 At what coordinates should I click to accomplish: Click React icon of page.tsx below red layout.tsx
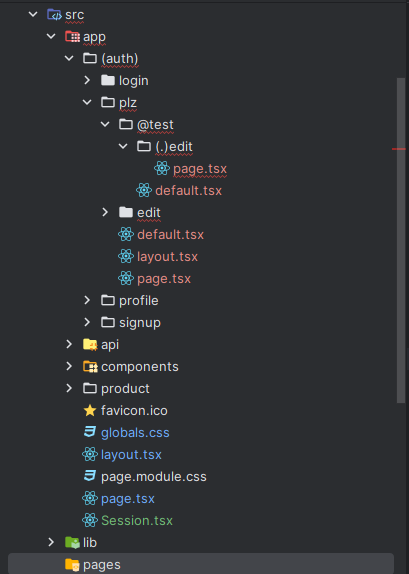coord(126,279)
